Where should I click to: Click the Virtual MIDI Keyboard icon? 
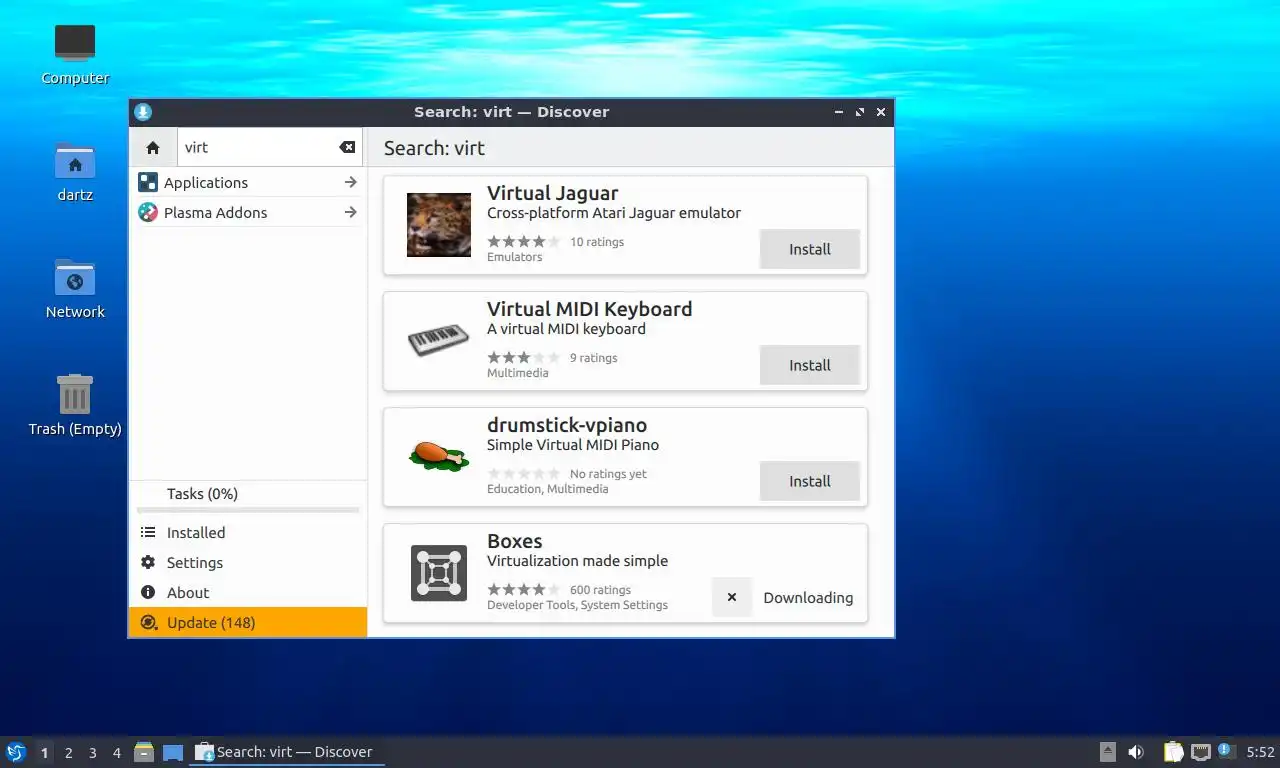click(x=439, y=341)
